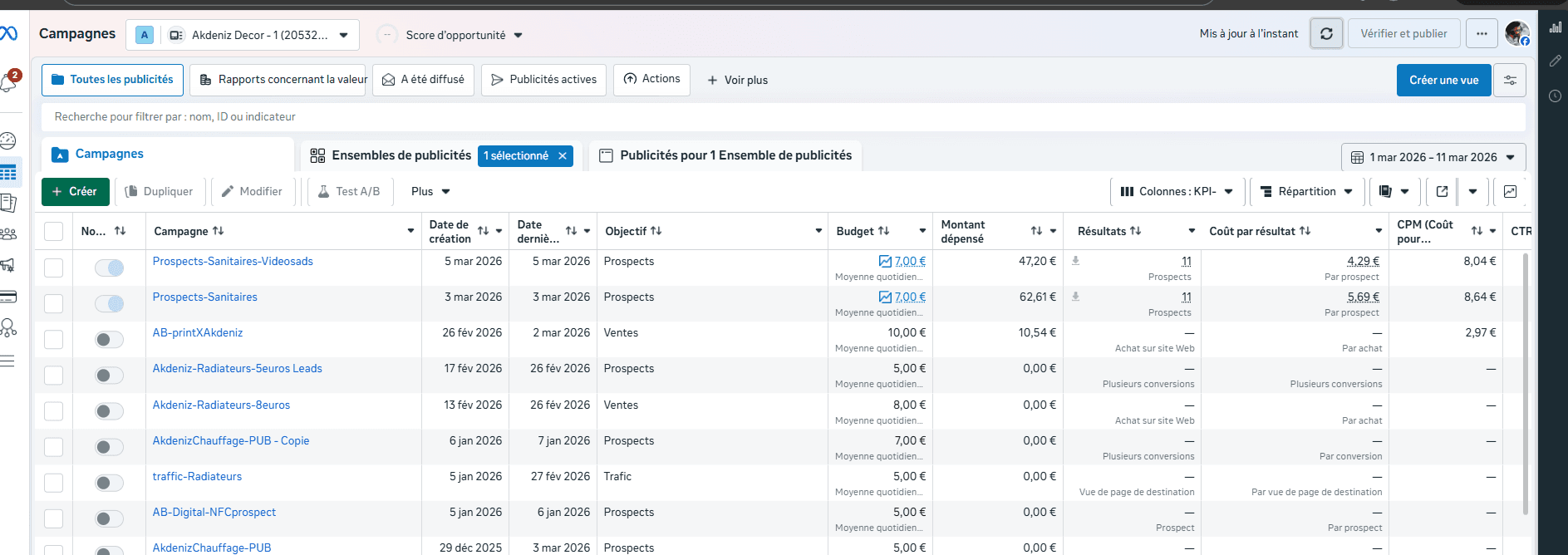Click the Test A/B button
Image resolution: width=1568 pixels, height=555 pixels.
tap(349, 192)
